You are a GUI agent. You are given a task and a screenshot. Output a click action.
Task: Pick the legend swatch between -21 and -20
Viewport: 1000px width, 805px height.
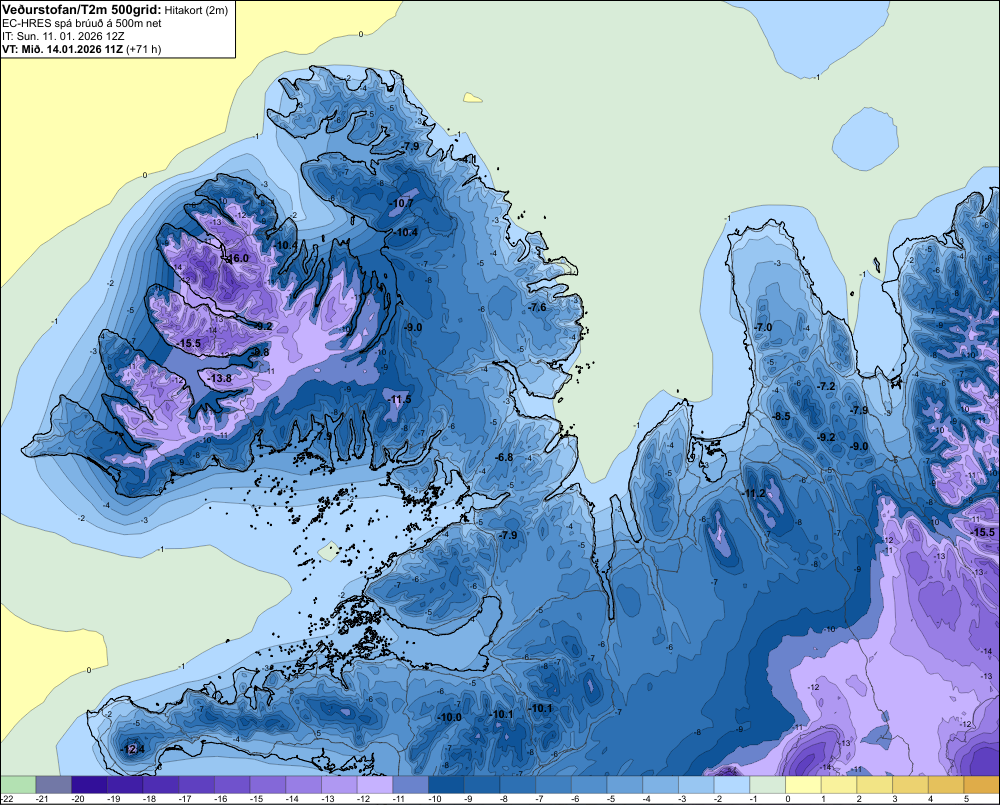coord(54,785)
